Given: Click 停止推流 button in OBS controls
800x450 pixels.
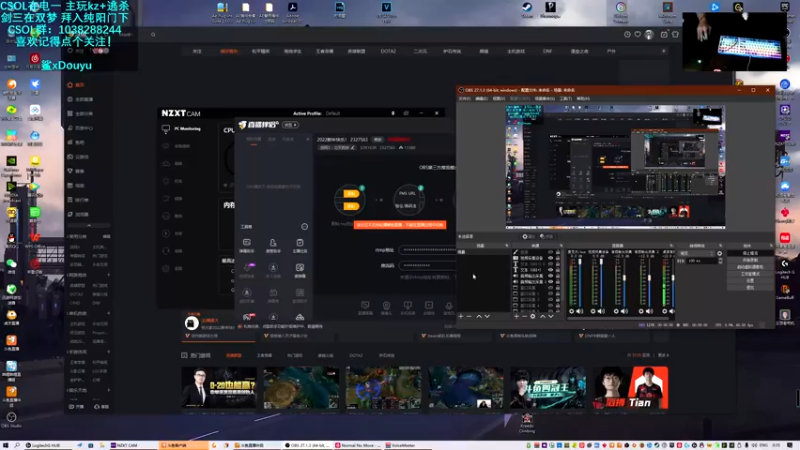Looking at the screenshot, I should pyautogui.click(x=751, y=253).
